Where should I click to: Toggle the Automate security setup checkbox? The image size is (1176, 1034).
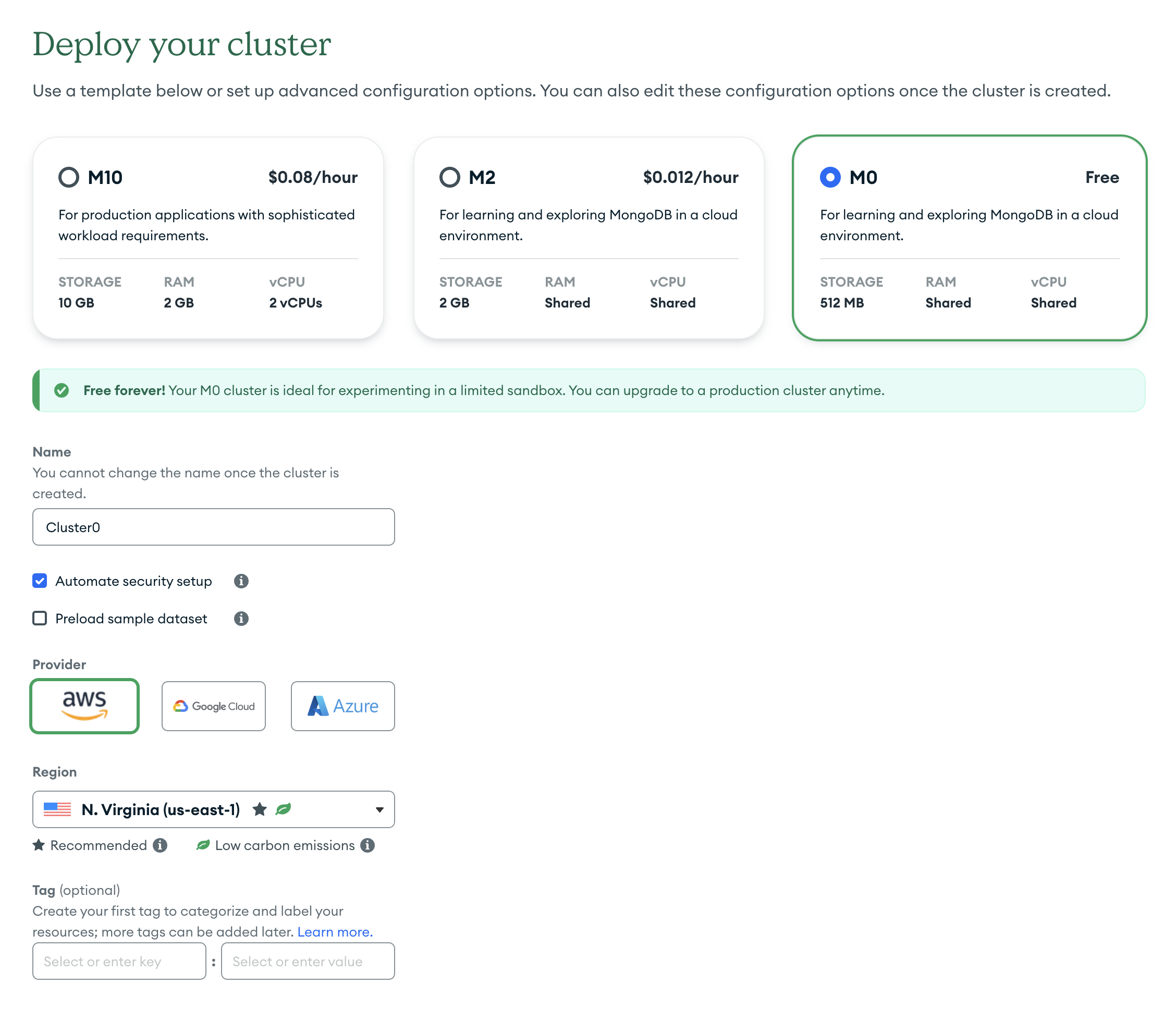[40, 581]
